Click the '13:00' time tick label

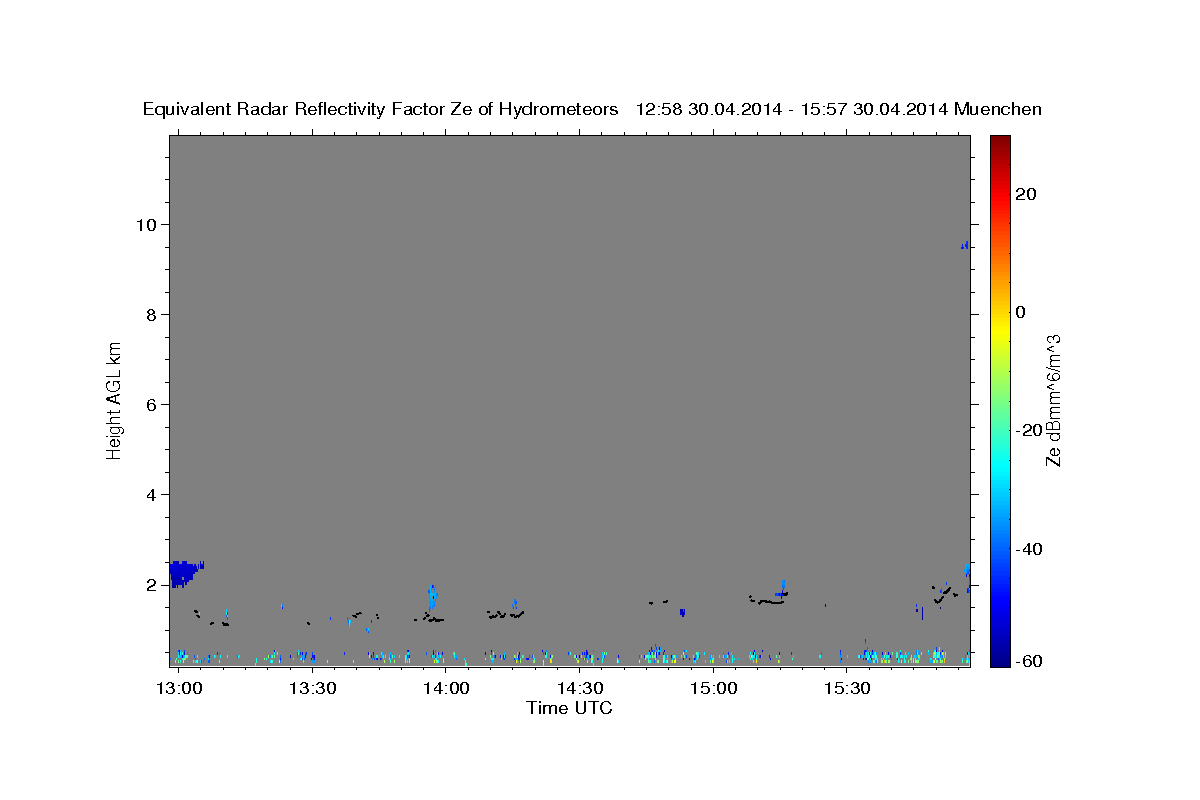point(180,689)
